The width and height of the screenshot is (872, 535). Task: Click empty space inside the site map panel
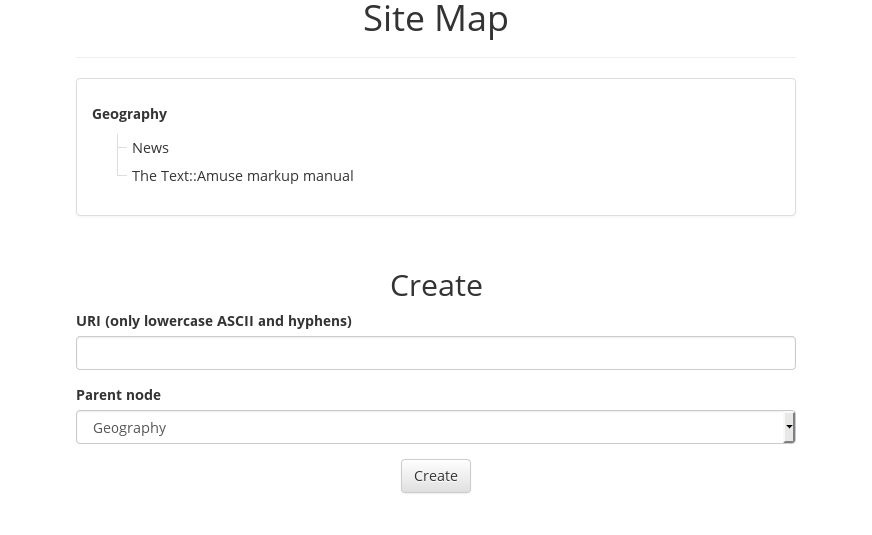click(556, 147)
